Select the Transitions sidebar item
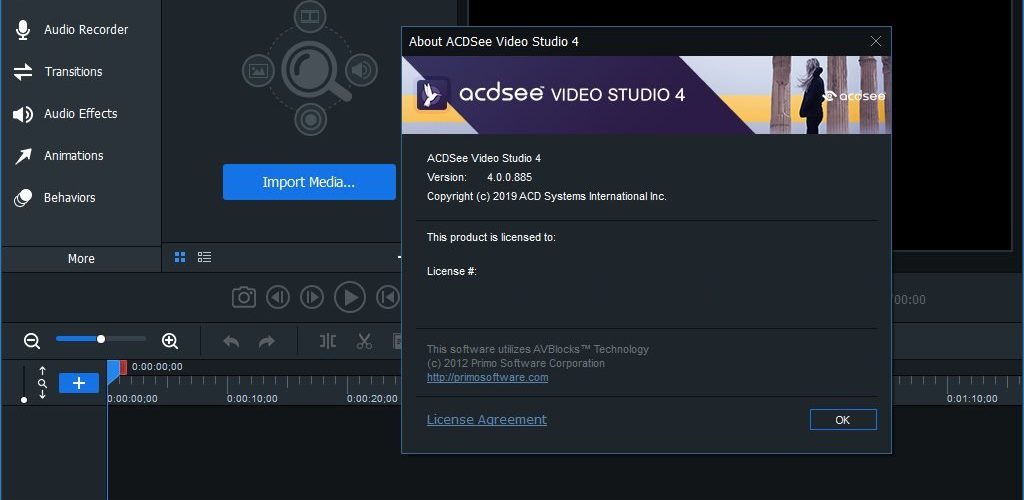The height and width of the screenshot is (500, 1024). pos(81,72)
